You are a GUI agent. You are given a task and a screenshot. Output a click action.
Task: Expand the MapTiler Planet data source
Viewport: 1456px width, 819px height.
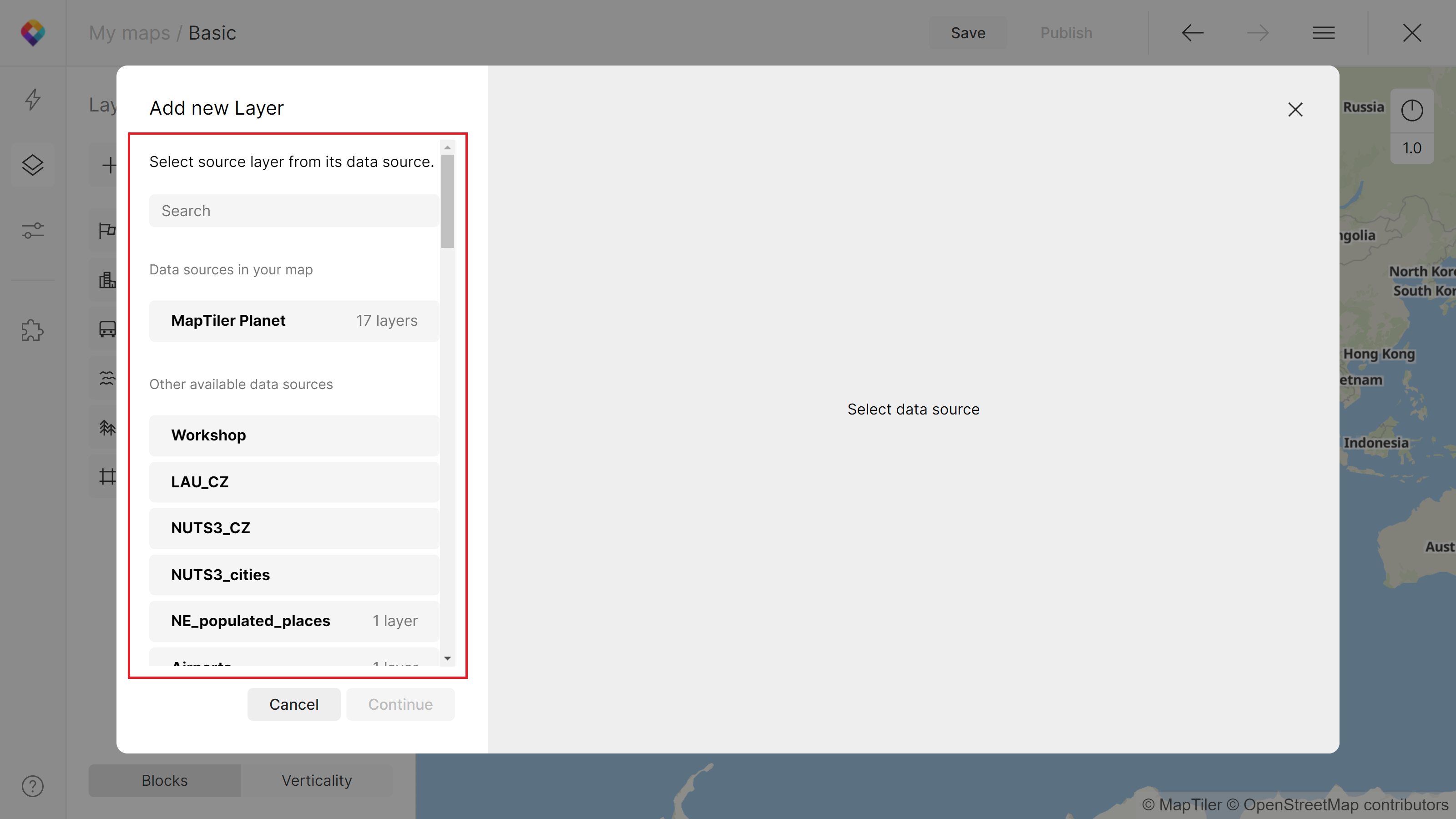point(294,320)
